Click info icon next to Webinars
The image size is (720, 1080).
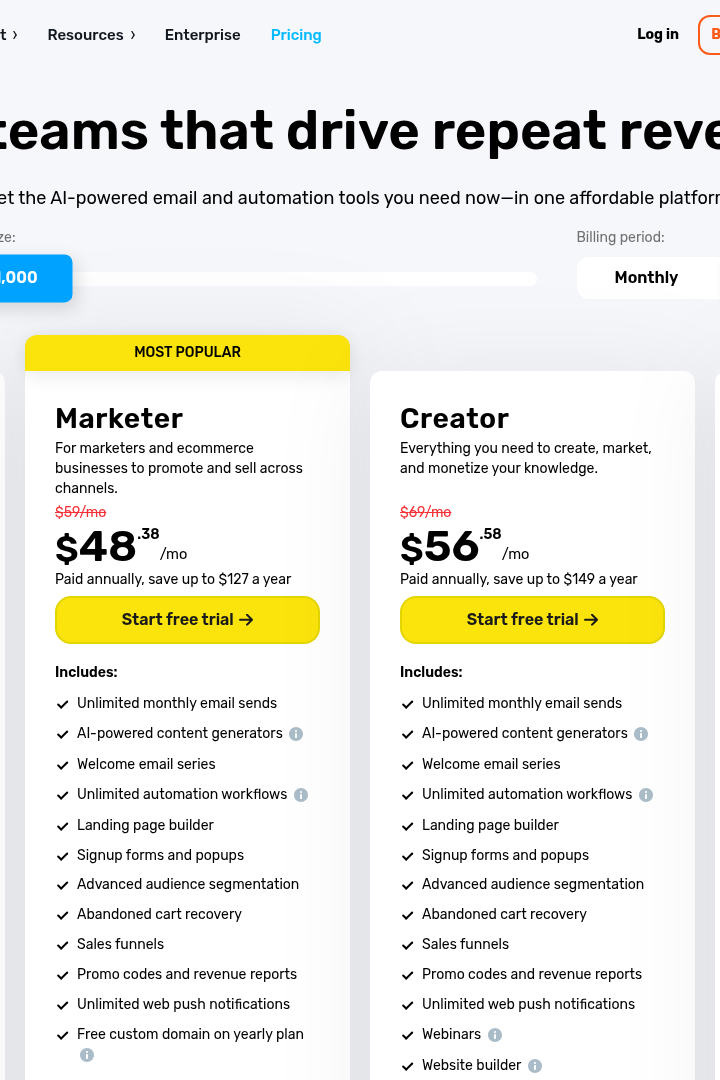click(495, 1035)
